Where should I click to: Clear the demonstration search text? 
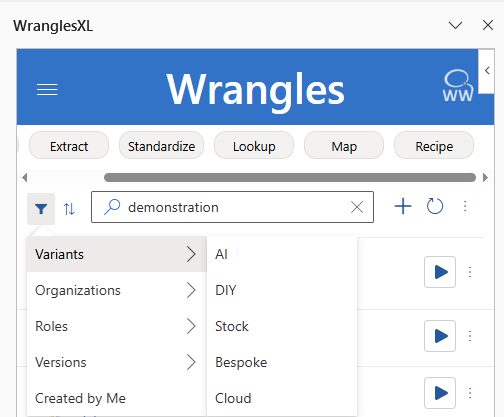357,207
